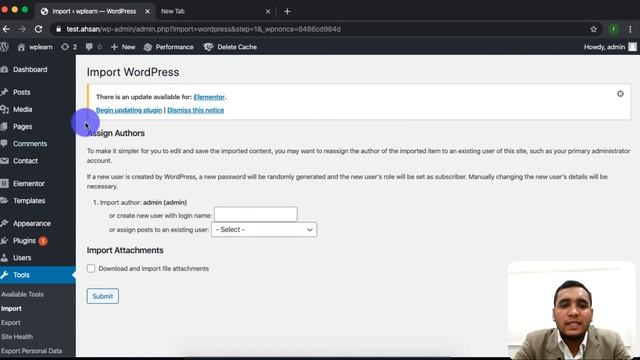The height and width of the screenshot is (360, 640).
Task: Click the Submit button
Action: click(x=102, y=296)
